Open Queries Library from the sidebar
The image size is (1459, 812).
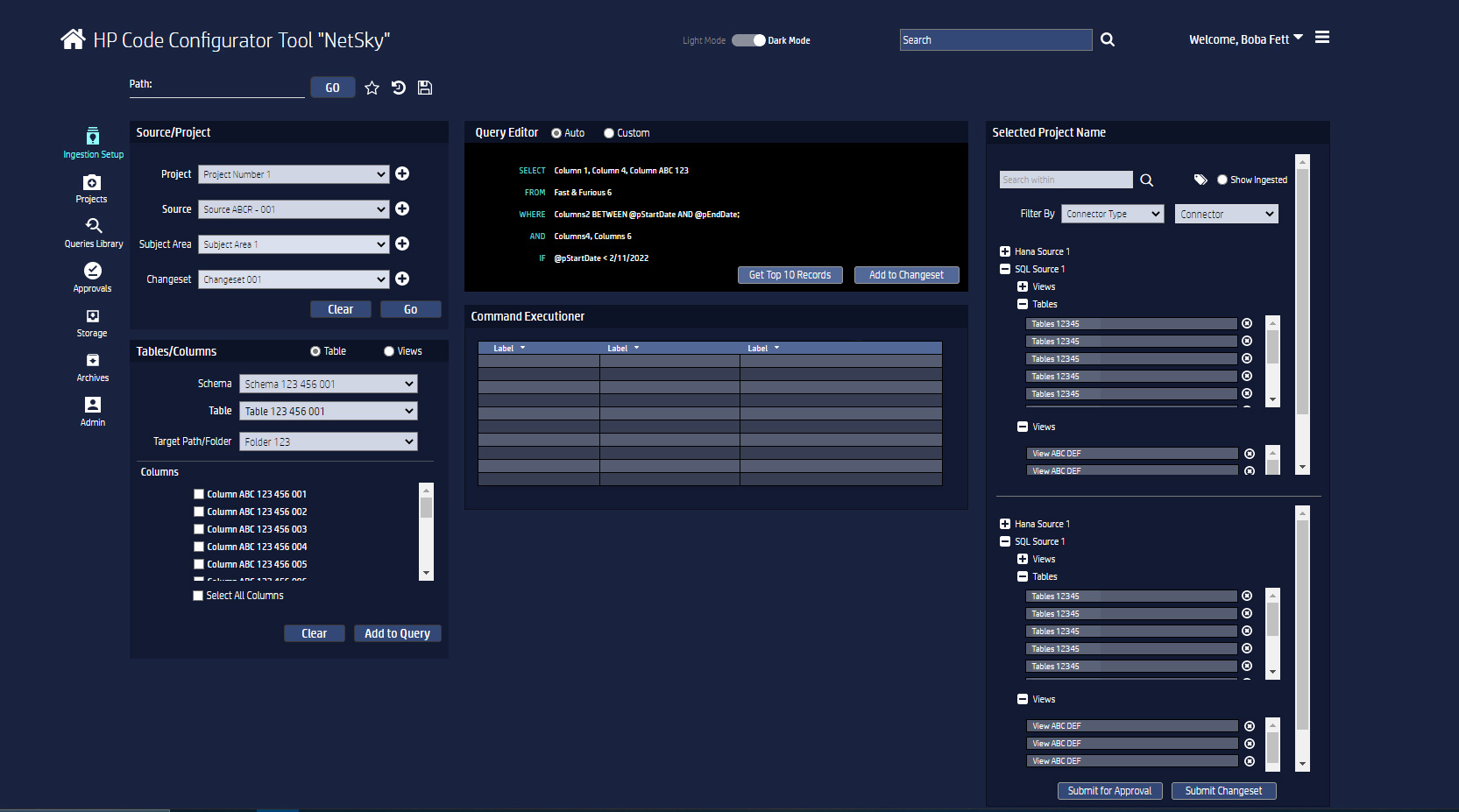point(94,232)
